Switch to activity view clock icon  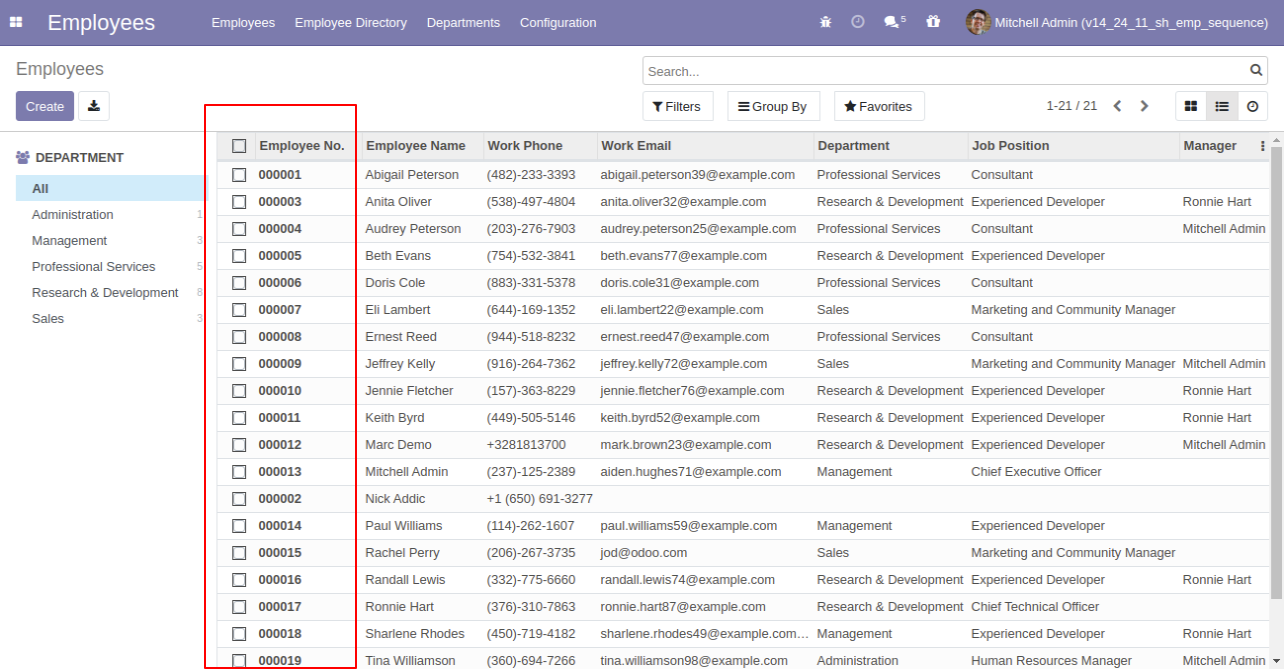[1252, 106]
